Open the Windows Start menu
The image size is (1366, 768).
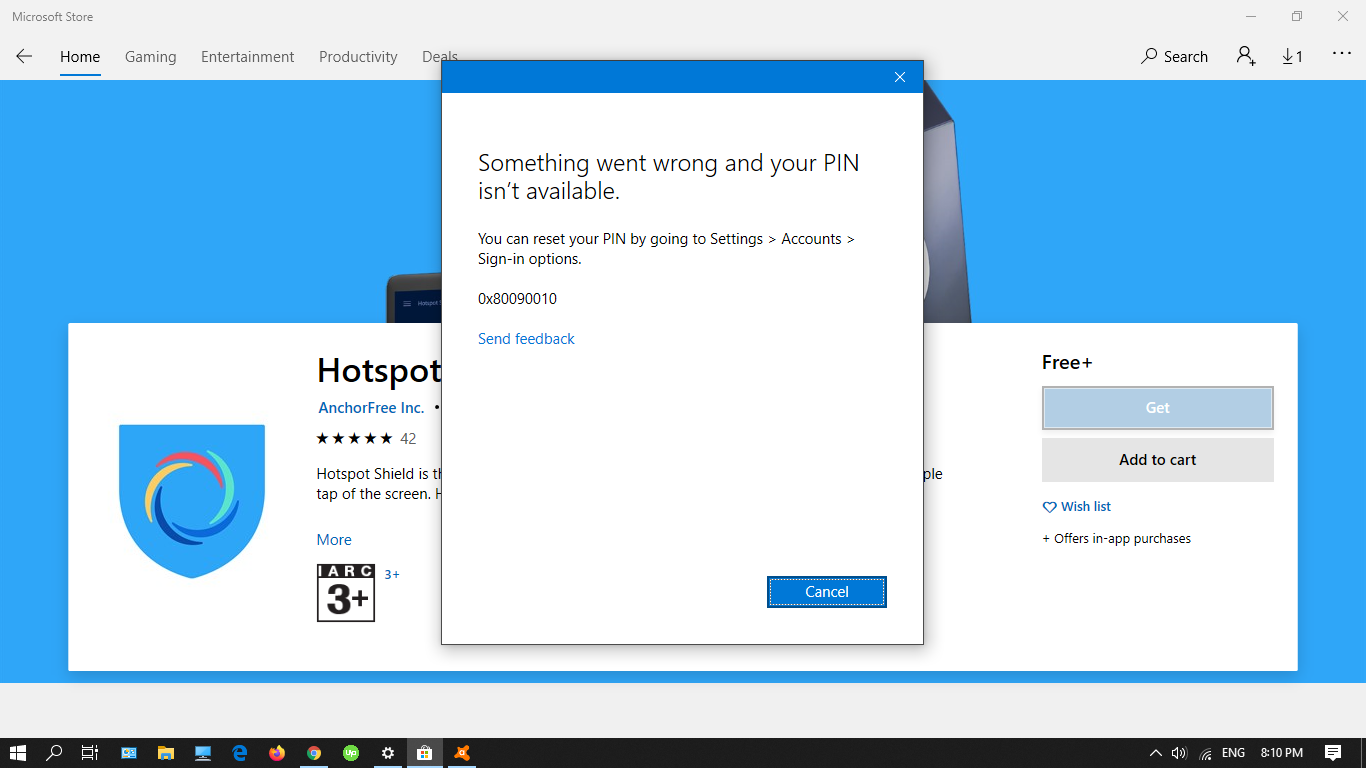[17, 753]
